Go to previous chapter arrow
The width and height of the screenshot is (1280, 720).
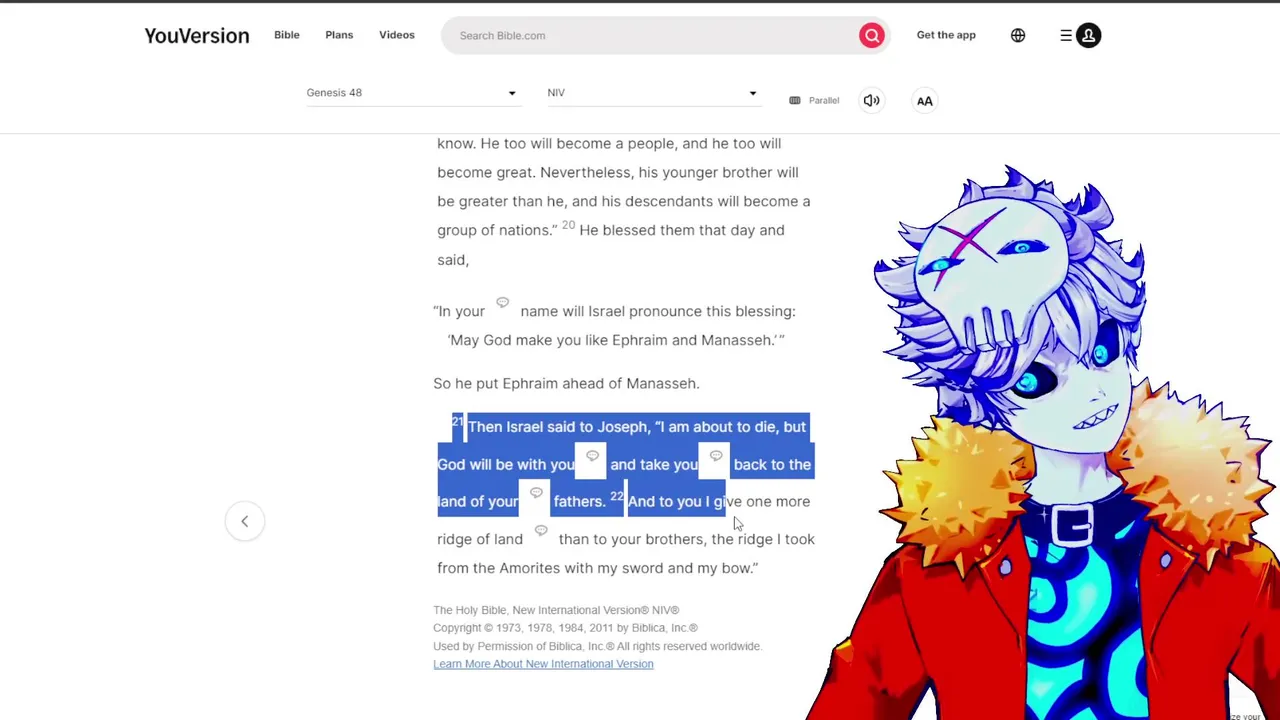[244, 521]
